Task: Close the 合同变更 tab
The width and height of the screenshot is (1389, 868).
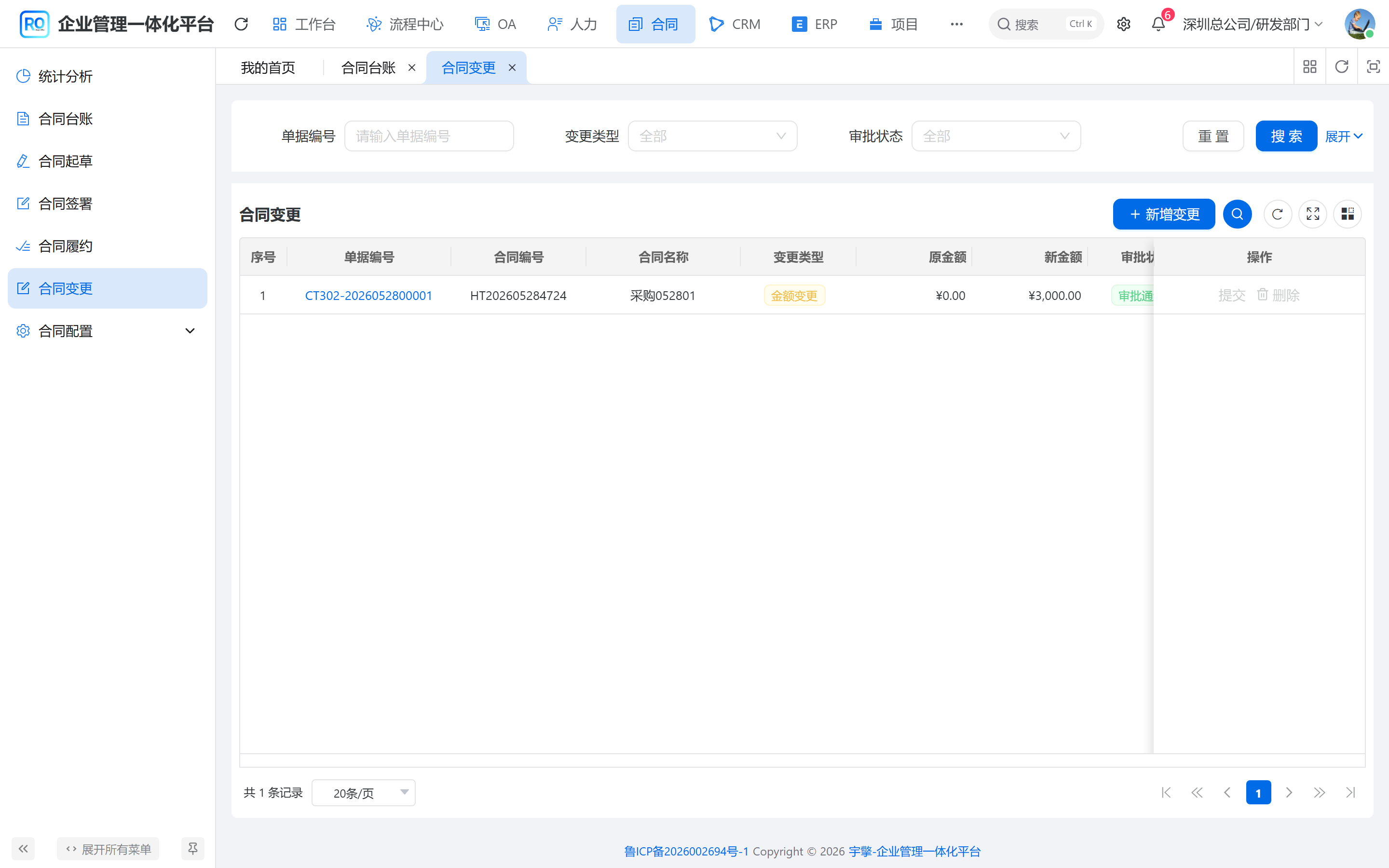Action: (512, 68)
